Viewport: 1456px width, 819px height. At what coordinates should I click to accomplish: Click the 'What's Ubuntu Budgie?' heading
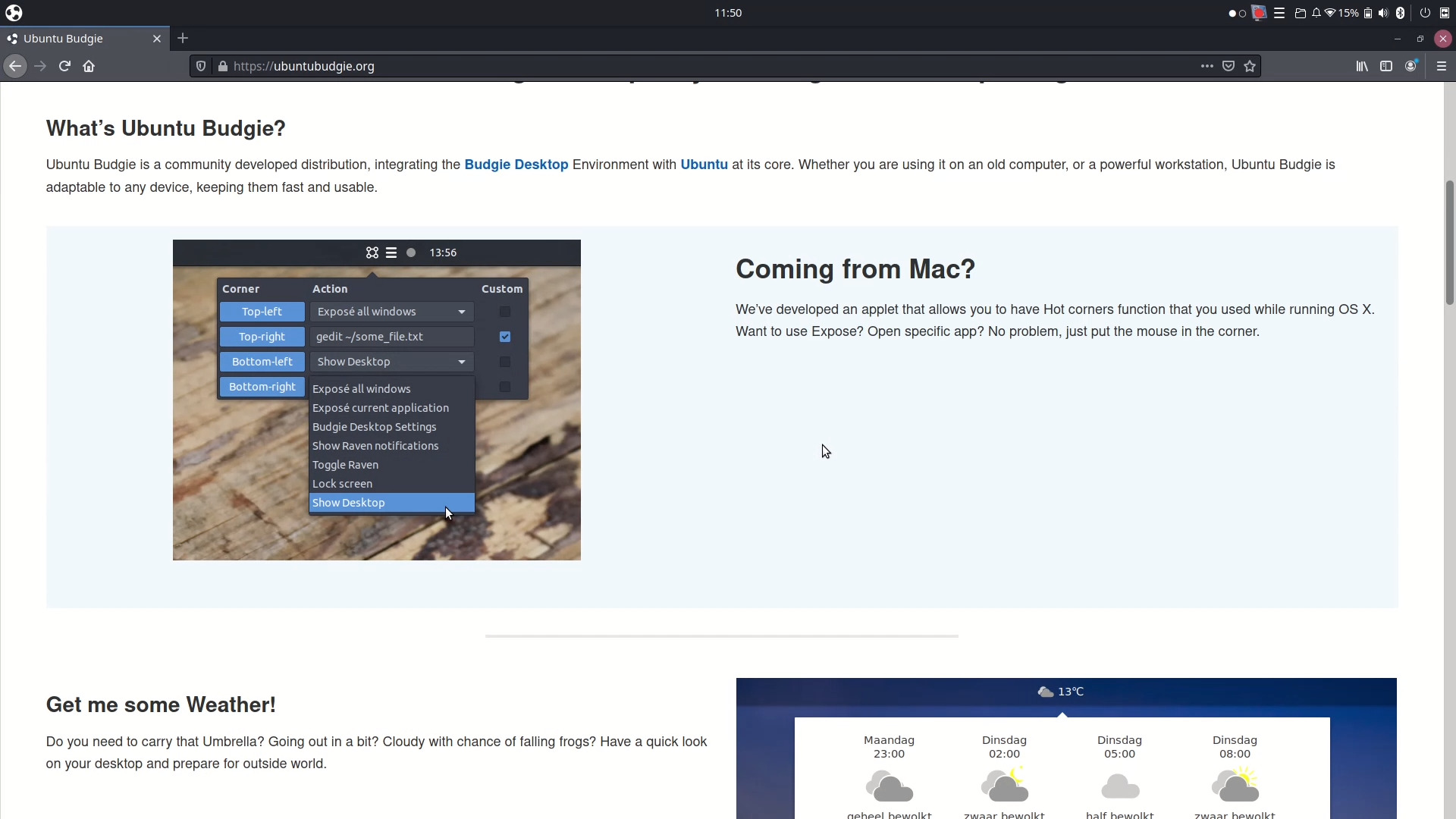point(166,128)
